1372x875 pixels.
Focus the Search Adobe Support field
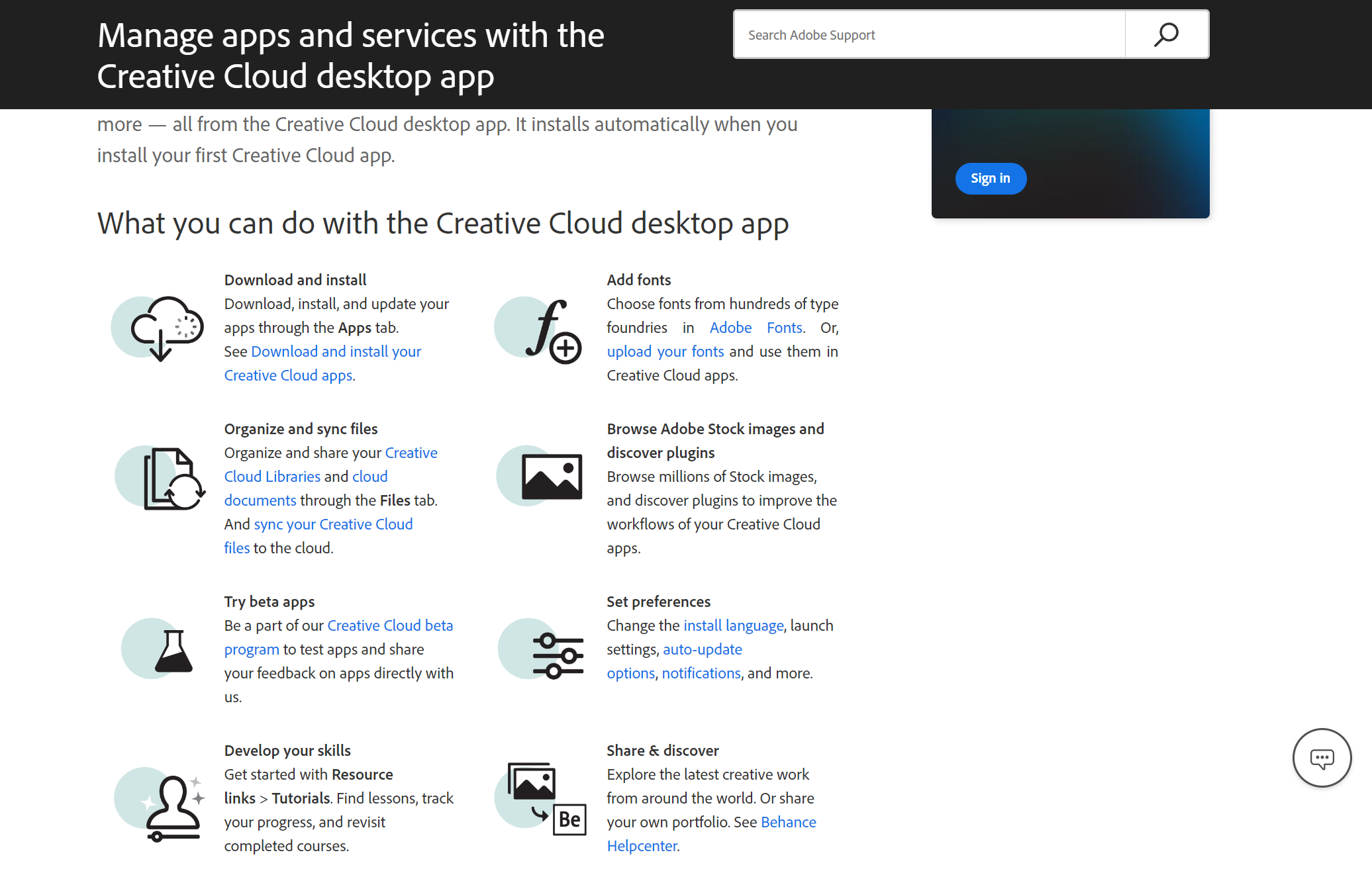click(x=929, y=34)
